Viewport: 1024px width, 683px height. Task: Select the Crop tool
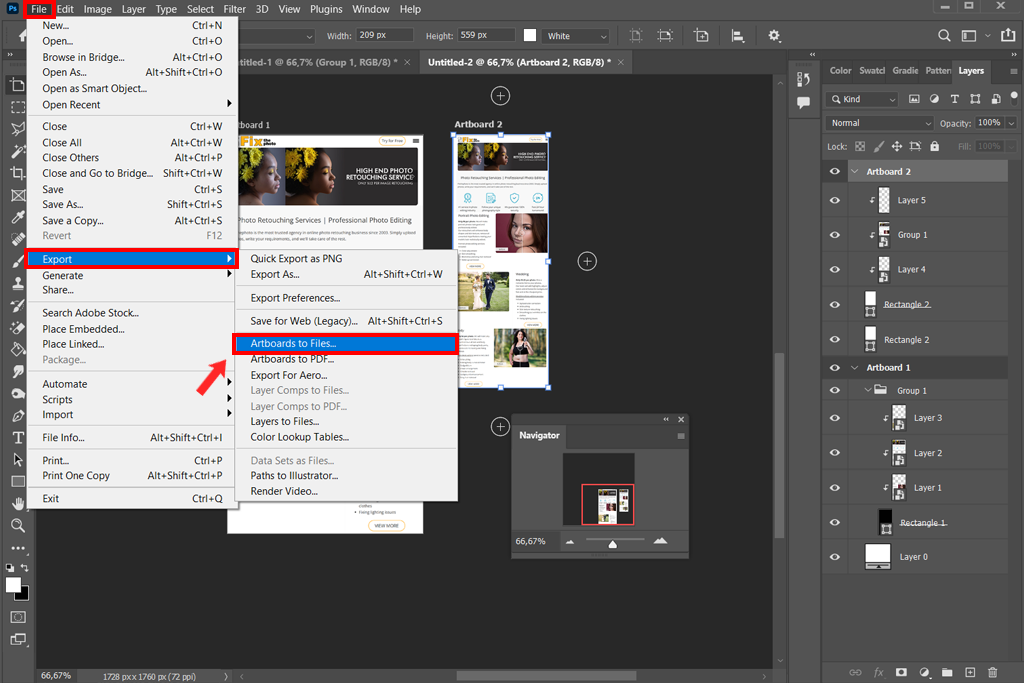[x=18, y=173]
